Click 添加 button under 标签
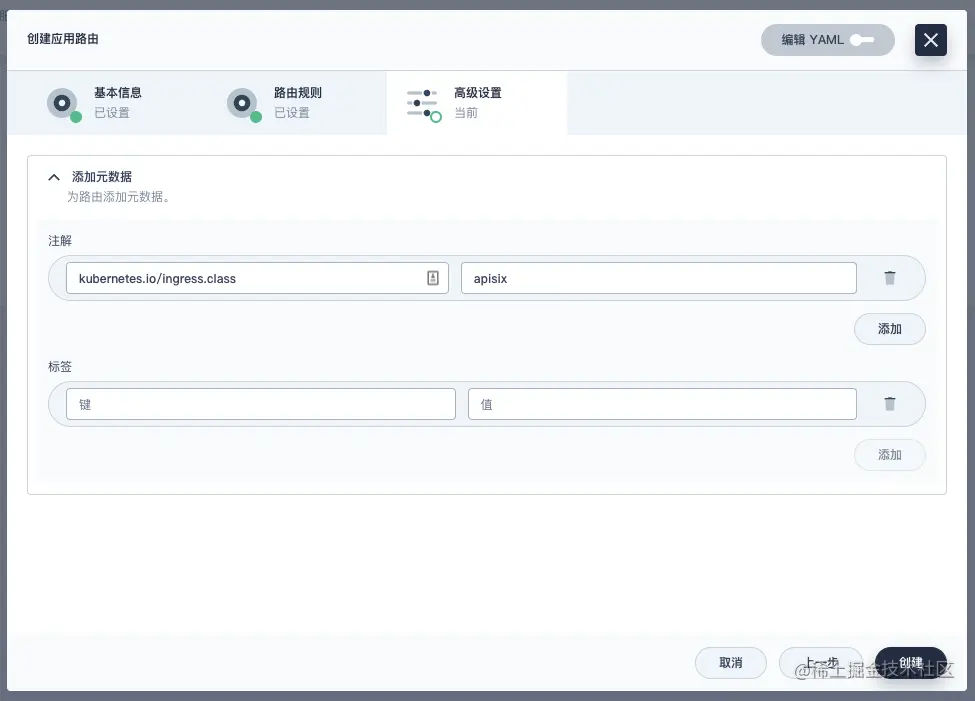The width and height of the screenshot is (975, 701). 890,455
